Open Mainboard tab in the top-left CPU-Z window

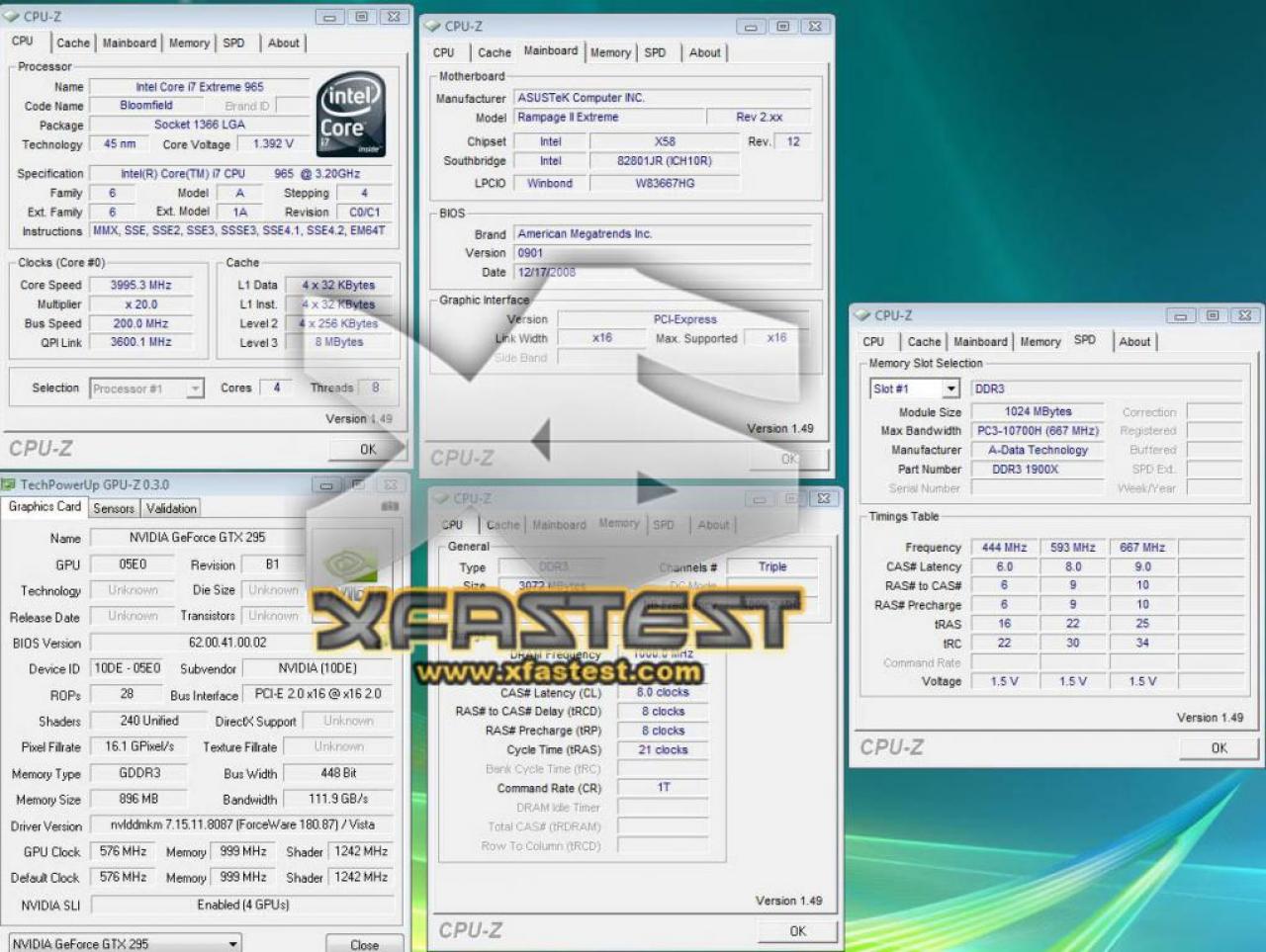(x=130, y=43)
